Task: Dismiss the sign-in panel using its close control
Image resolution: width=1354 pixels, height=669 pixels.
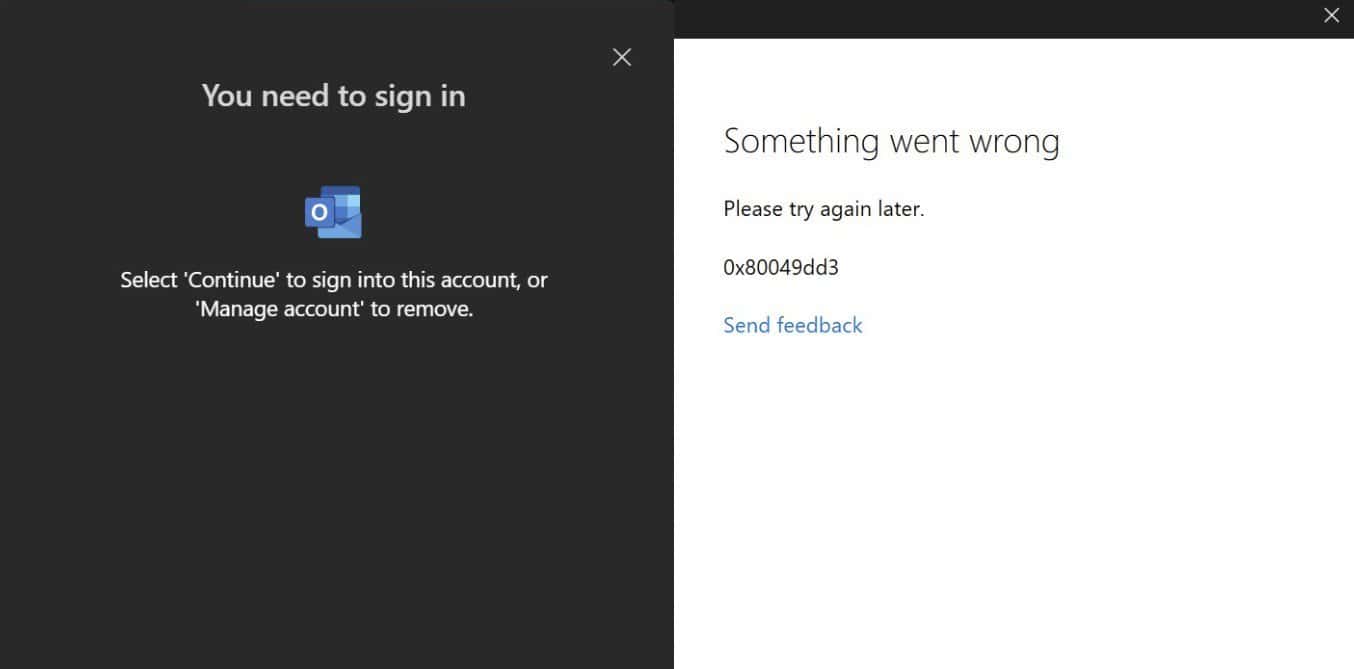Action: click(622, 57)
